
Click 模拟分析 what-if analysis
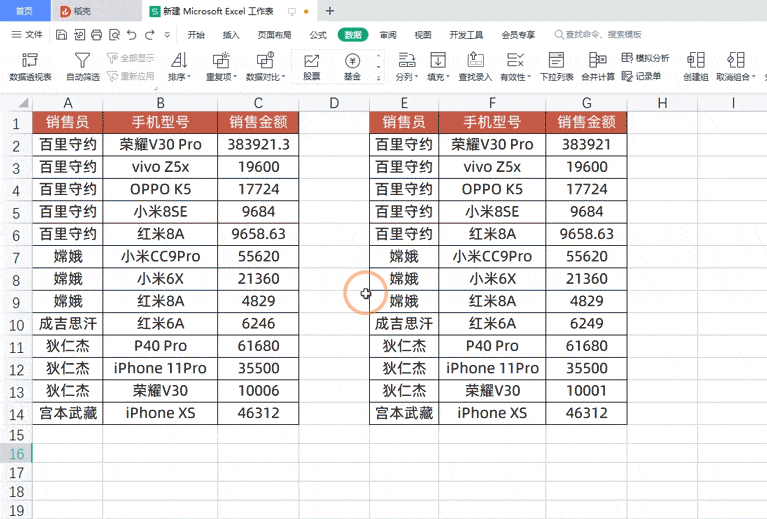point(645,58)
